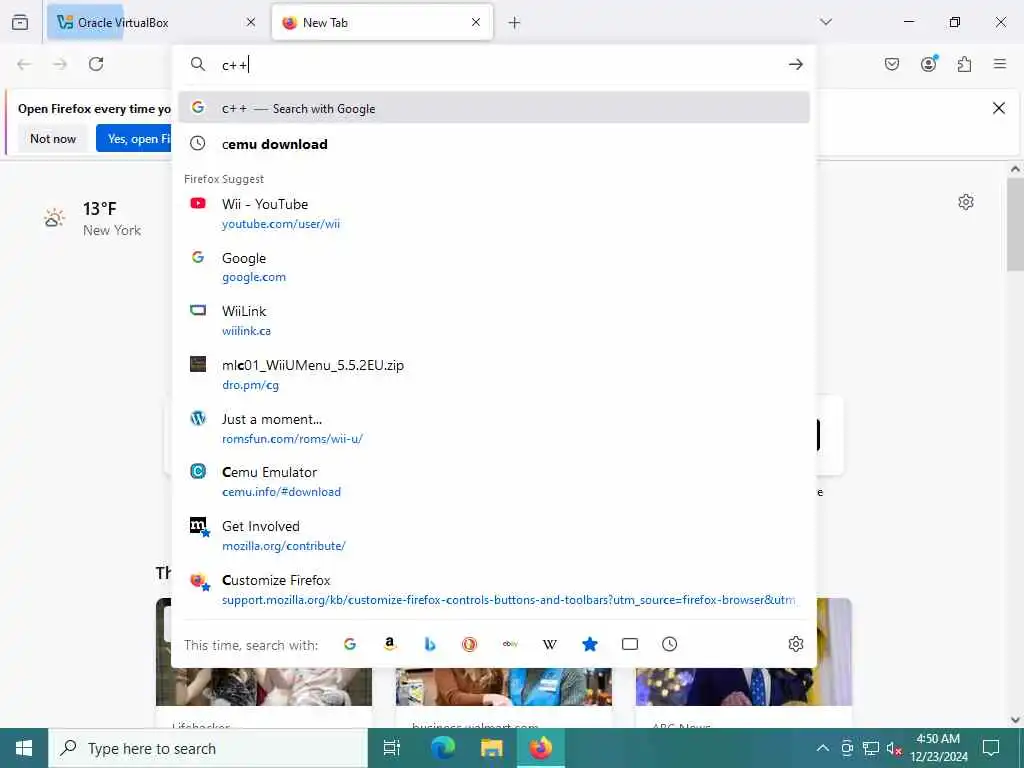Go back one page
The height and width of the screenshot is (768, 1024).
(24, 64)
